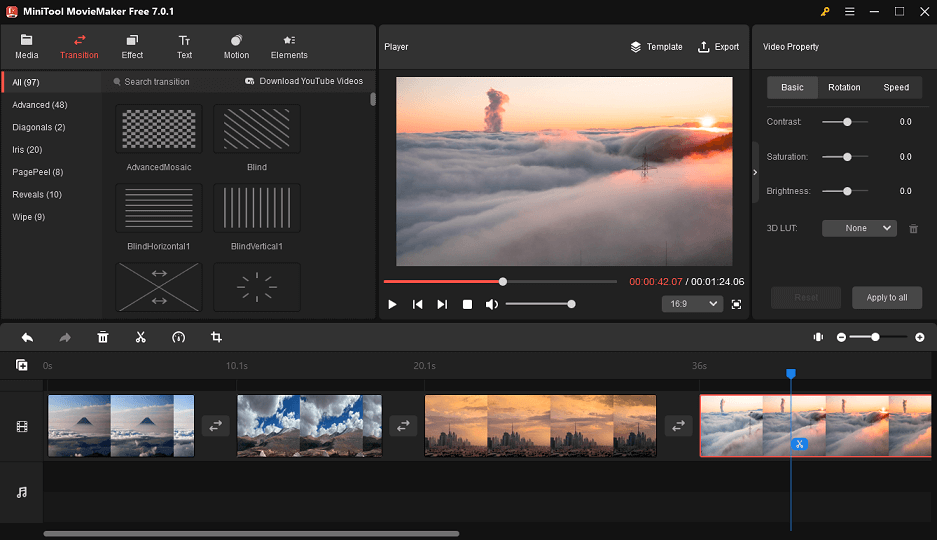Open the Template button in Player
Screen dimensions: 937x540
pyautogui.click(x=656, y=47)
